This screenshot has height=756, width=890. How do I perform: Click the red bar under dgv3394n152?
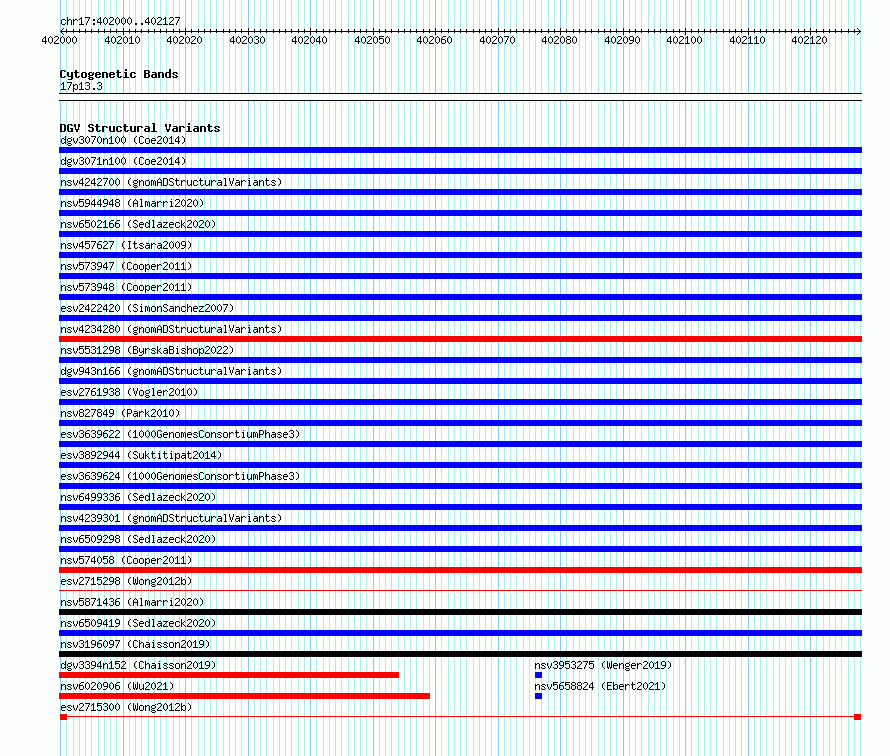tap(229, 675)
